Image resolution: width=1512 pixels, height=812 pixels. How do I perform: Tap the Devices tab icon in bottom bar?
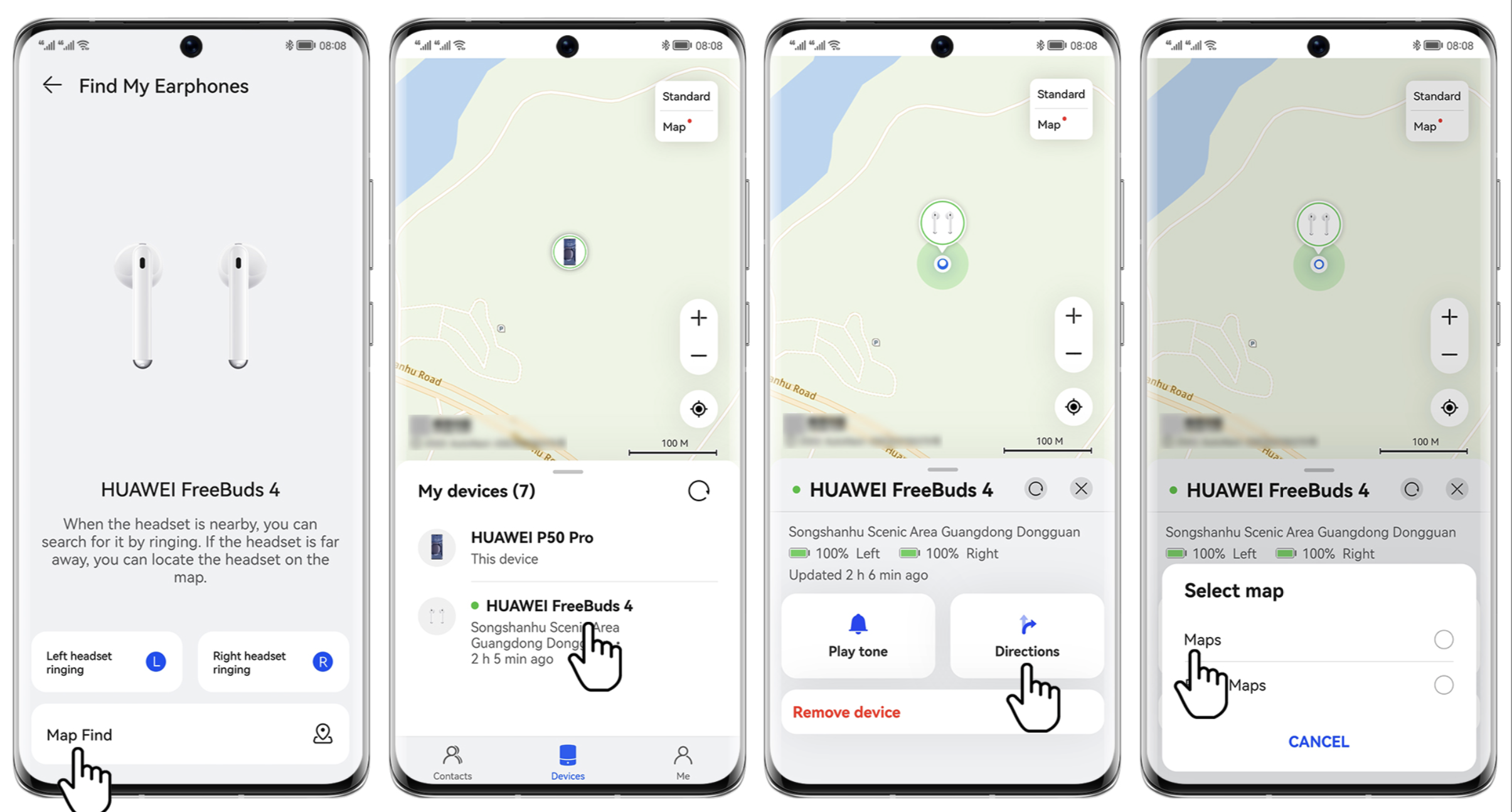(x=568, y=757)
